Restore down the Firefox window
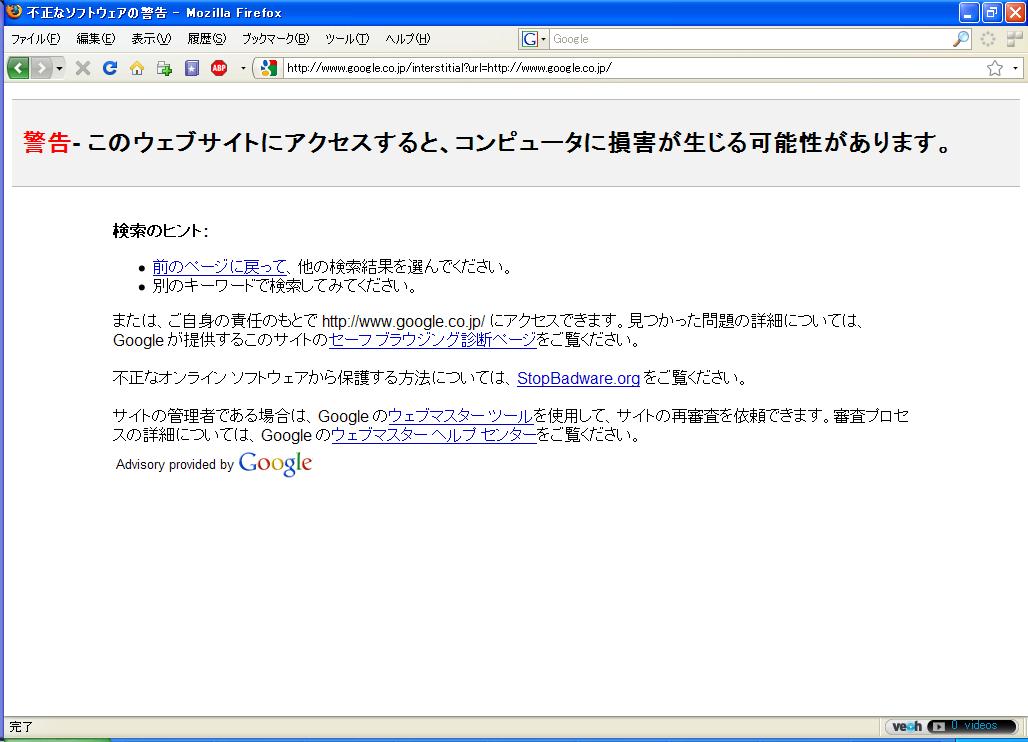Viewport: 1028px width, 742px height. click(992, 12)
